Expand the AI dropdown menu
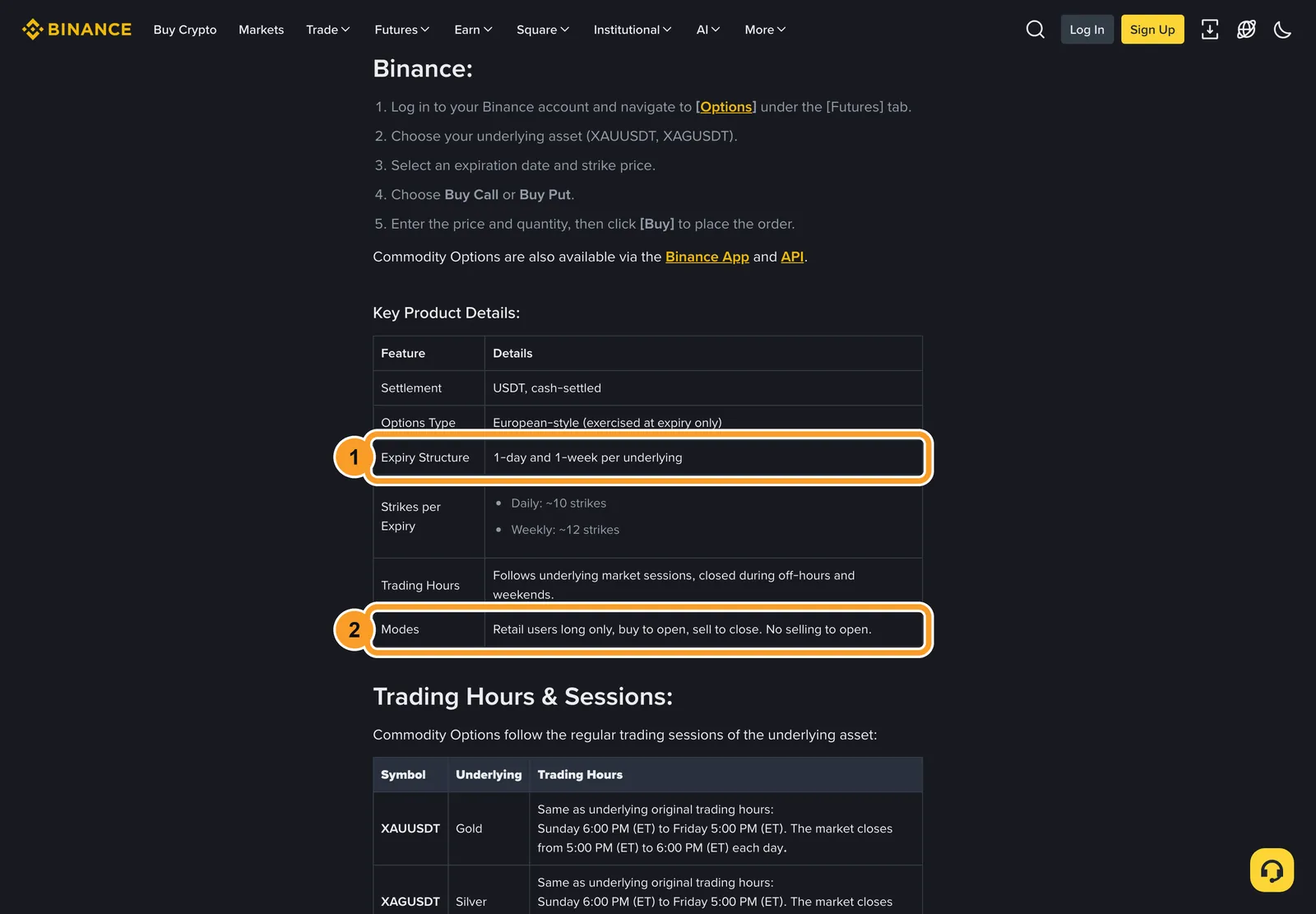The width and height of the screenshot is (1316, 914). pyautogui.click(x=708, y=30)
